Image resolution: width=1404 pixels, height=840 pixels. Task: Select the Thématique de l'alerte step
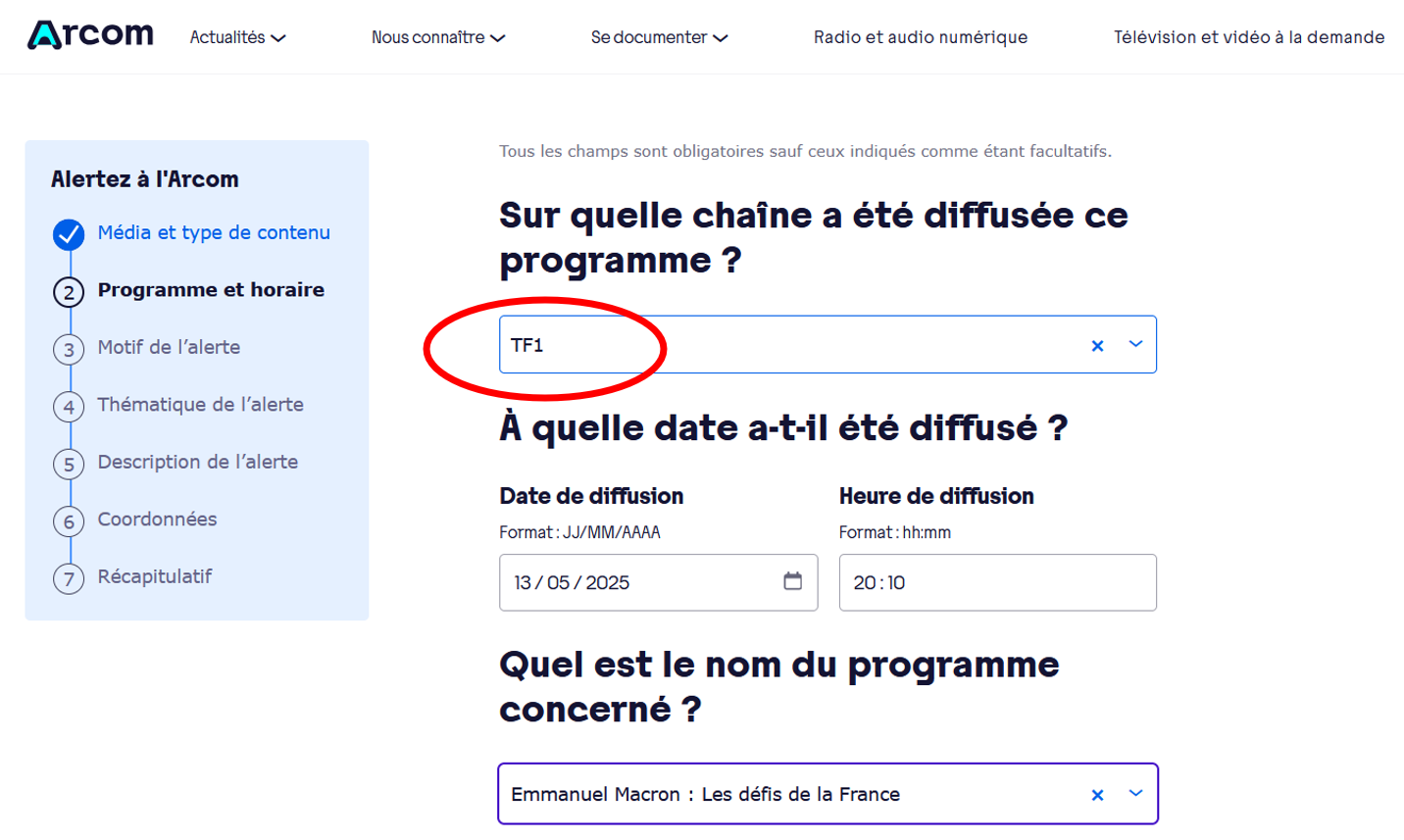click(200, 404)
